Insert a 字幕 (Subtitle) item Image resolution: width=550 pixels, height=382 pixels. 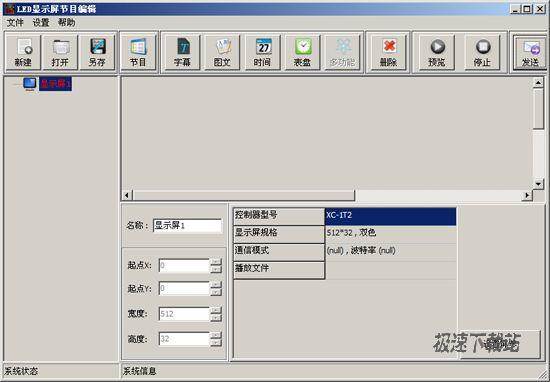point(182,52)
